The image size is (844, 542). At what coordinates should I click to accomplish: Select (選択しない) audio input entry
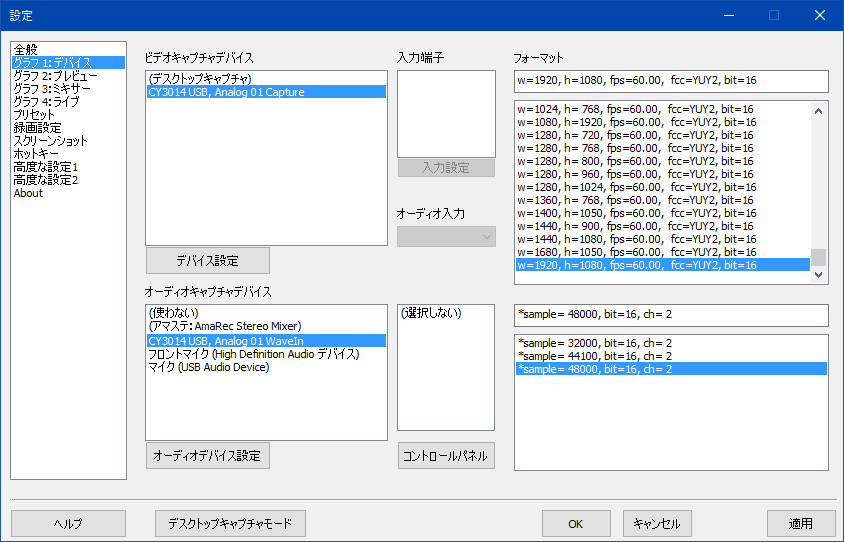(x=446, y=313)
